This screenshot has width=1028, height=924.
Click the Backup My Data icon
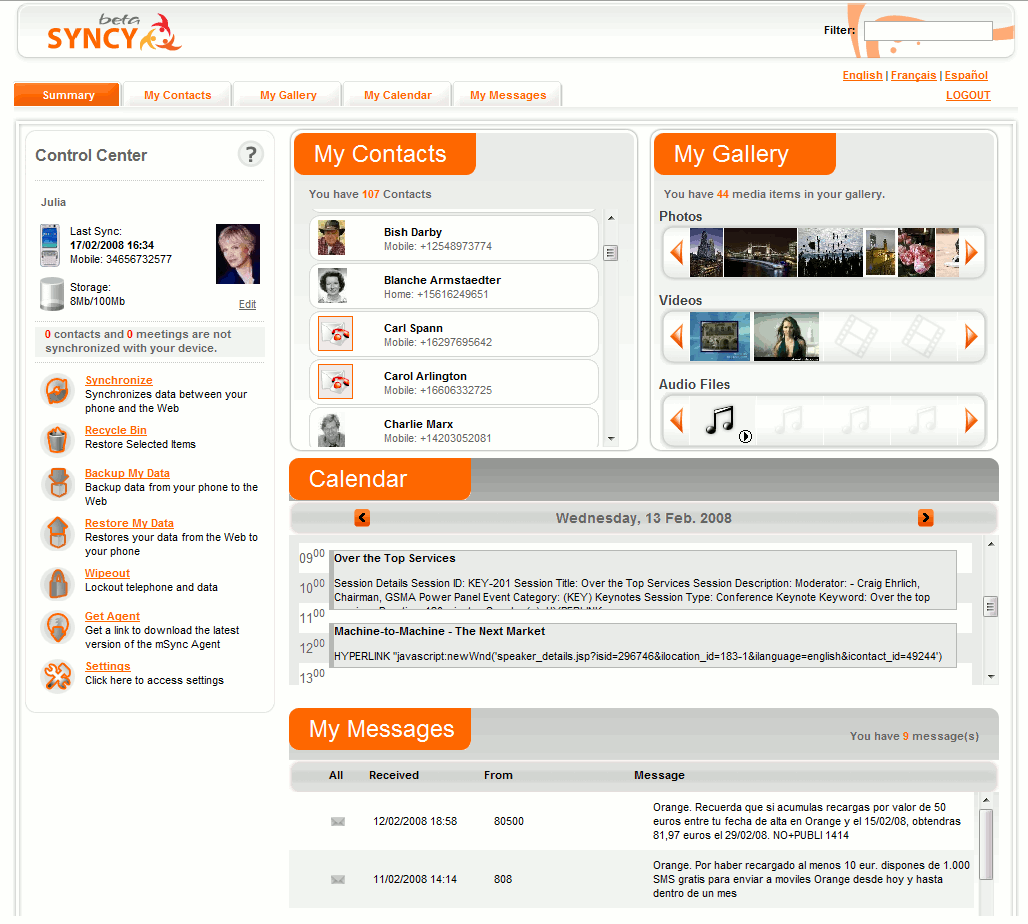pos(57,484)
